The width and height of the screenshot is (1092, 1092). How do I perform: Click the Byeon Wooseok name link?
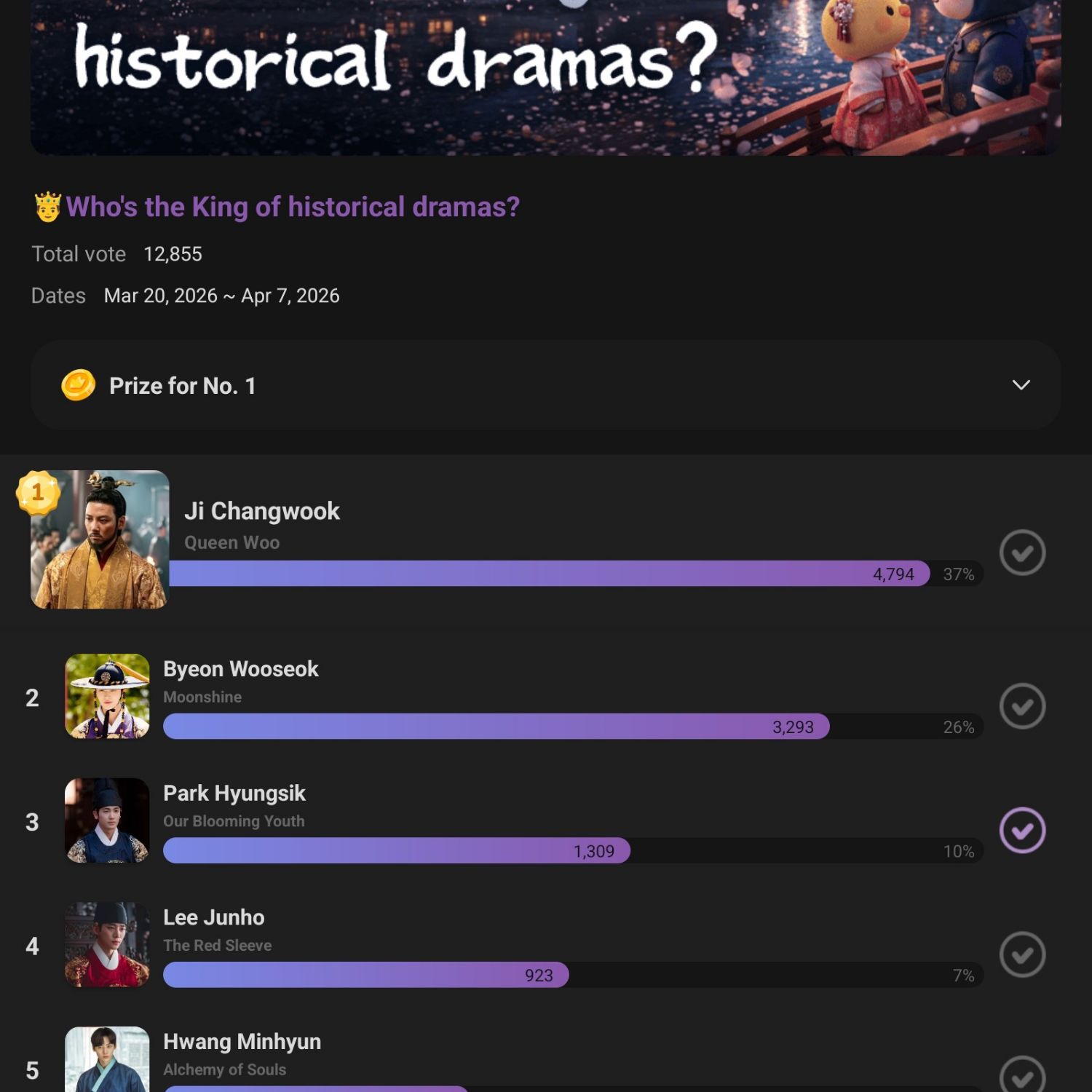241,669
